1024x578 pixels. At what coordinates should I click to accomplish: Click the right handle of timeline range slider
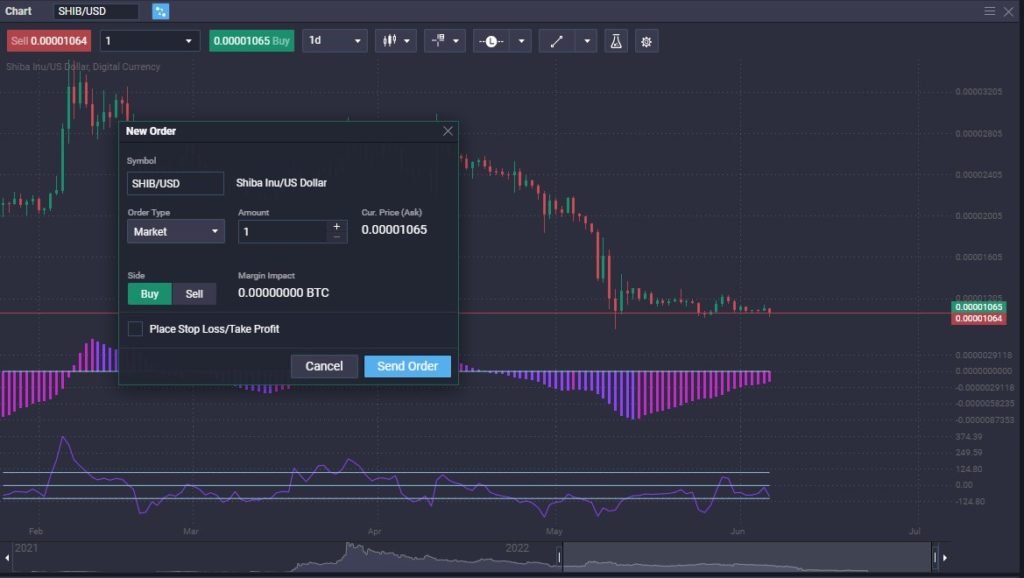(x=935, y=556)
